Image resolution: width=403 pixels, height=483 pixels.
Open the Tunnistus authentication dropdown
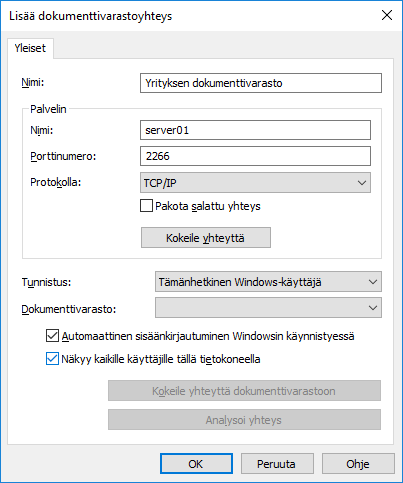click(268, 282)
